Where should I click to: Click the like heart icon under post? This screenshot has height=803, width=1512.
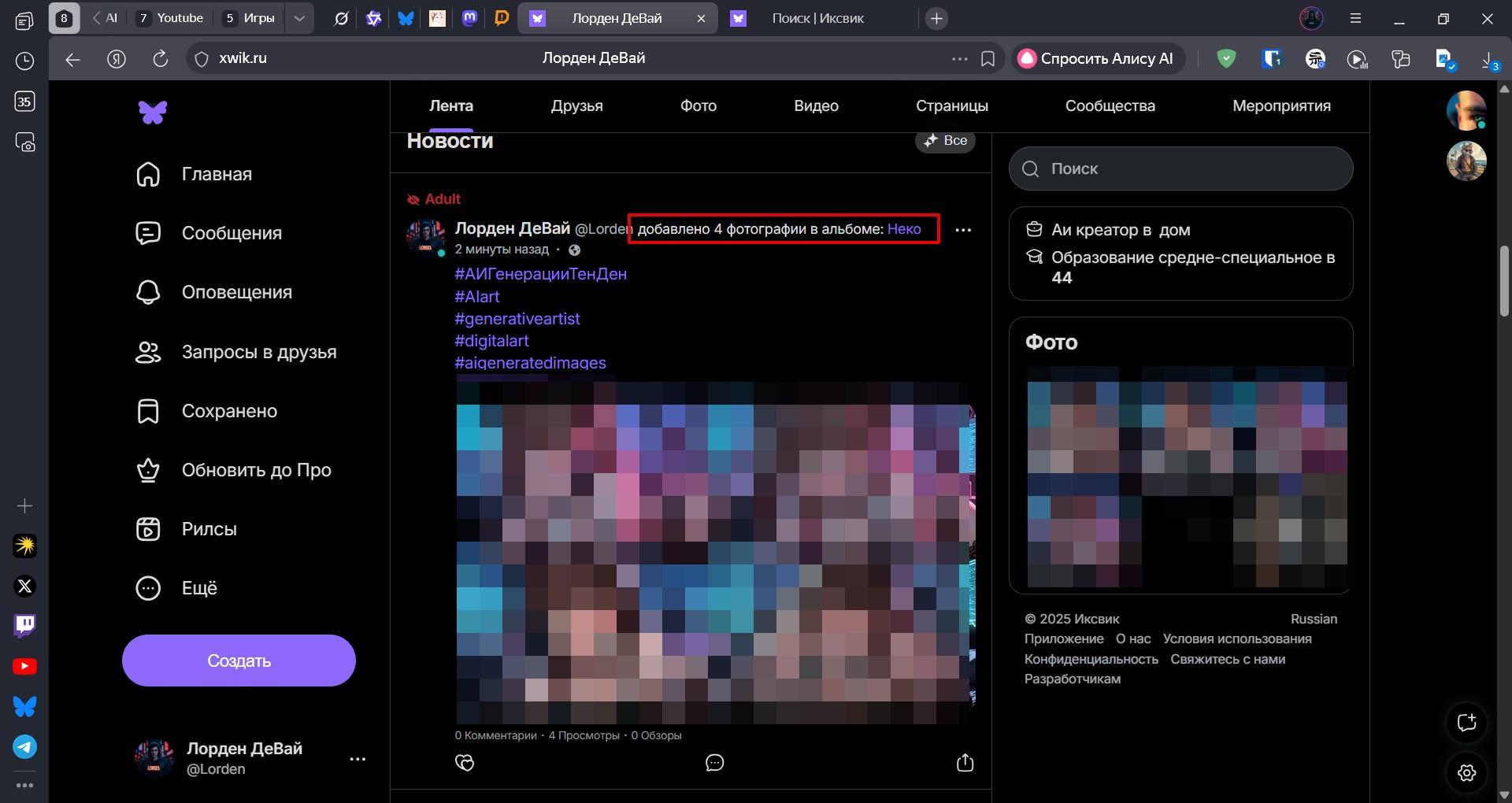click(x=465, y=762)
